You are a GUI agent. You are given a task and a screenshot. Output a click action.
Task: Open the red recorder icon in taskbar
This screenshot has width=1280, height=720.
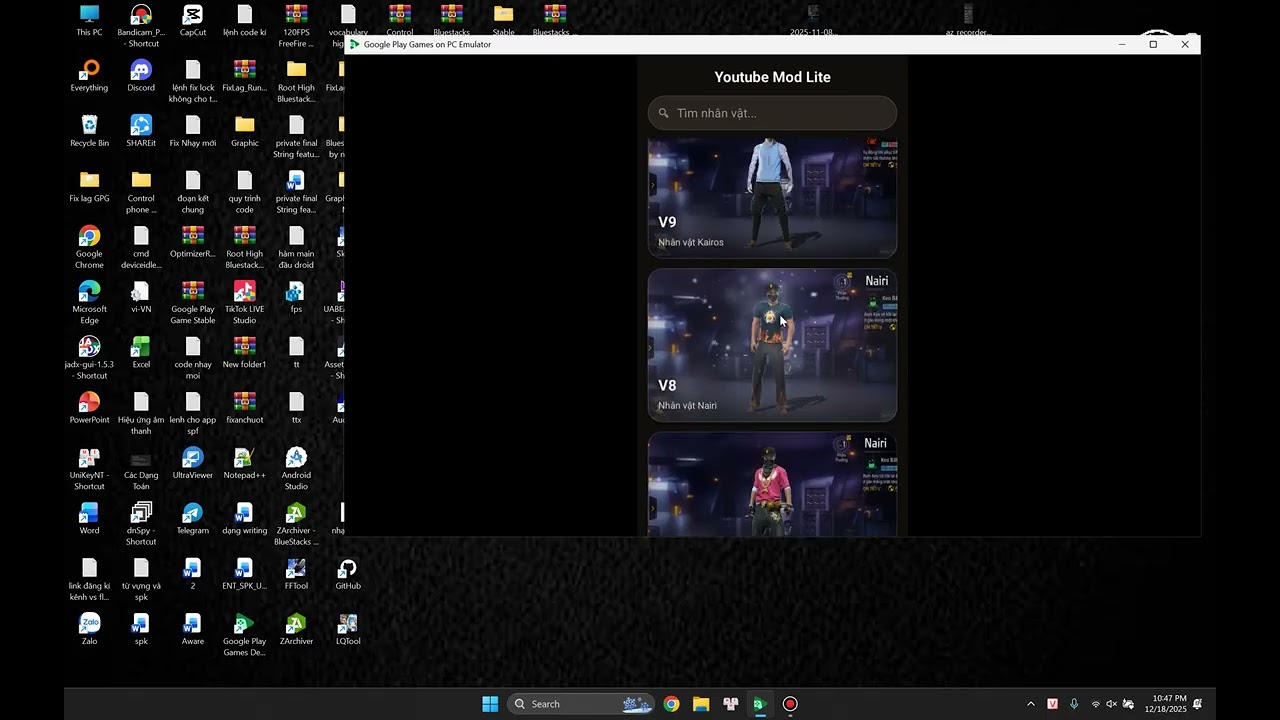tap(790, 704)
